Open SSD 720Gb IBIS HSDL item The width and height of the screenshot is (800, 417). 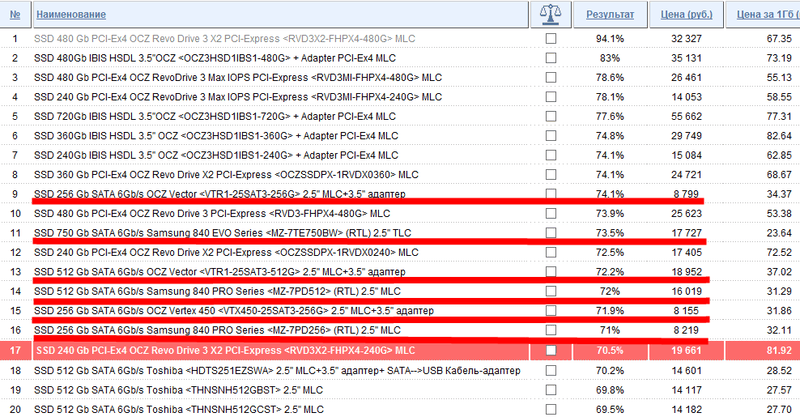click(x=215, y=116)
